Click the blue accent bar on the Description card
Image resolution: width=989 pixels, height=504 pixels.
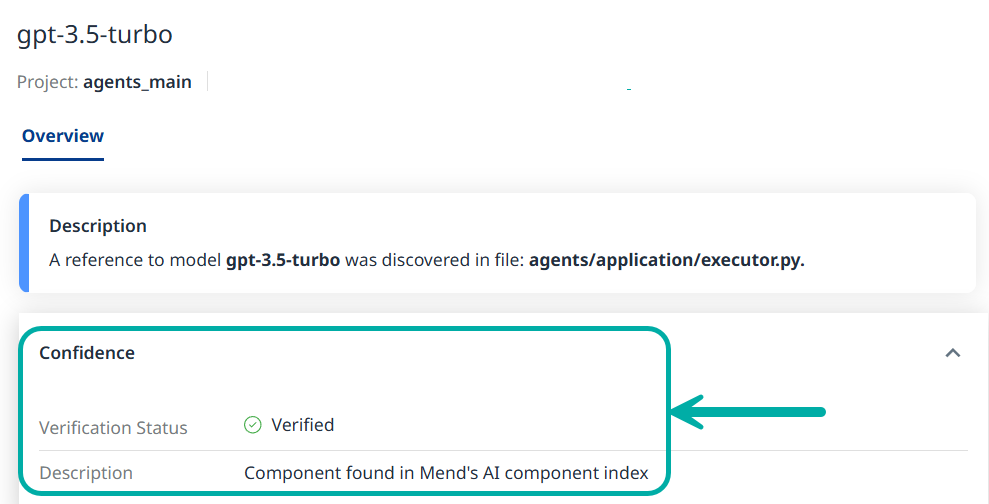(24, 243)
